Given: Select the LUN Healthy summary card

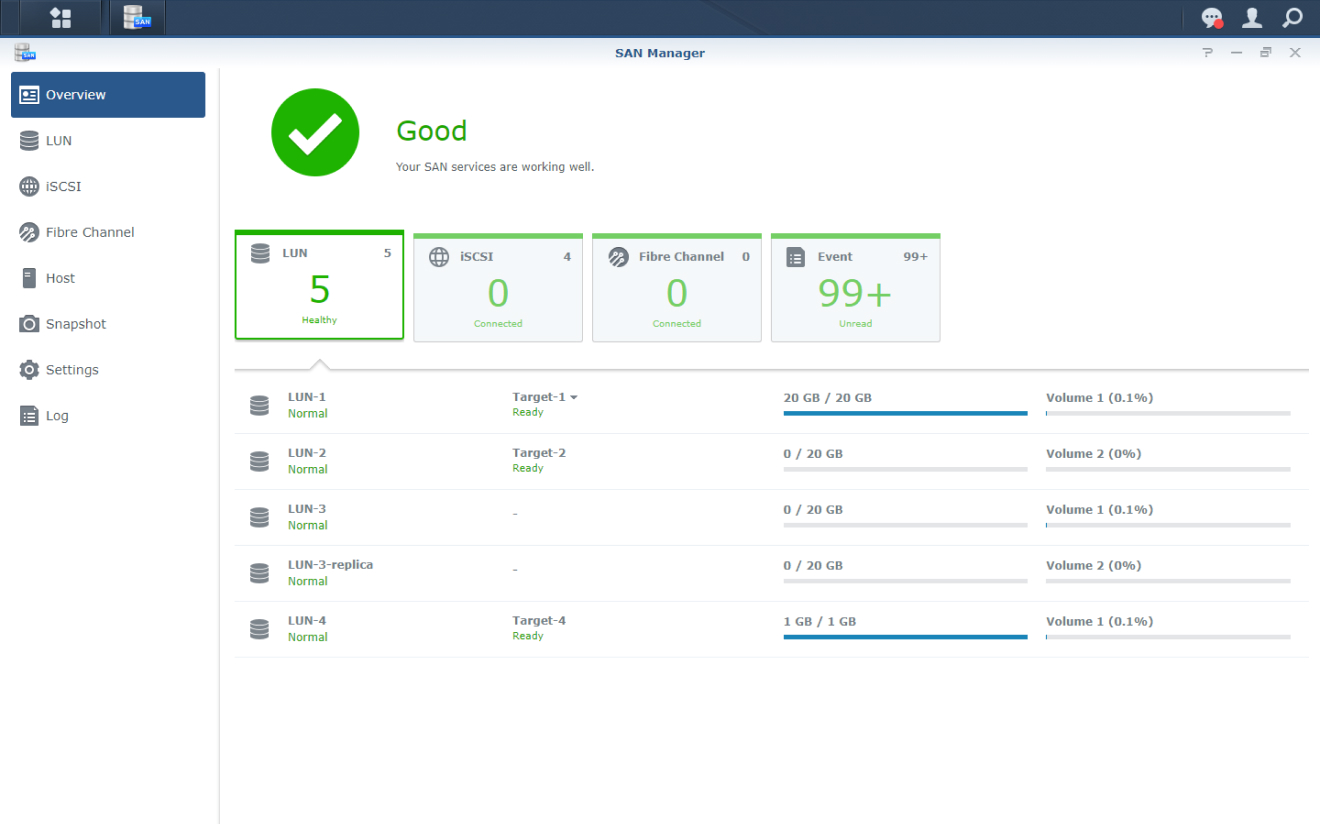Looking at the screenshot, I should click(319, 287).
